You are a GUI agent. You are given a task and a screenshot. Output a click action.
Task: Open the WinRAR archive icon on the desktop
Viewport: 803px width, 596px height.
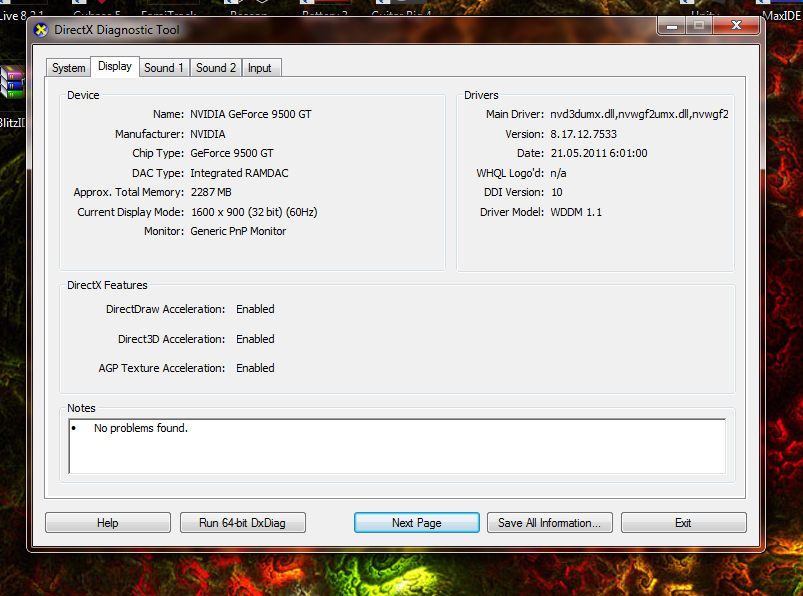[11, 83]
